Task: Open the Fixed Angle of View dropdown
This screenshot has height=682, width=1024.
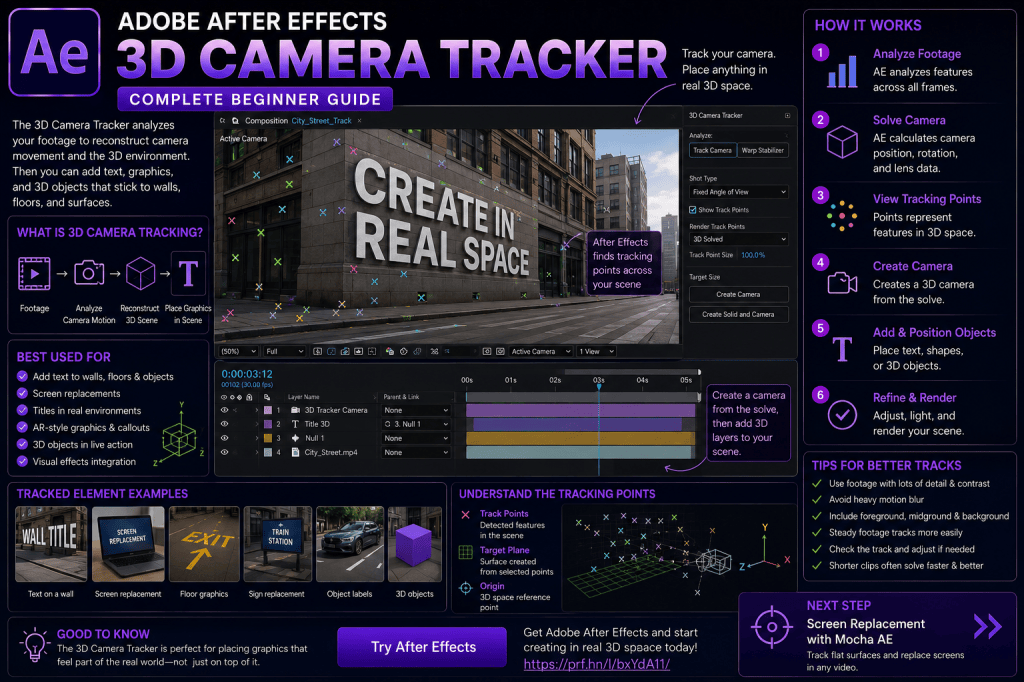Action: (739, 192)
